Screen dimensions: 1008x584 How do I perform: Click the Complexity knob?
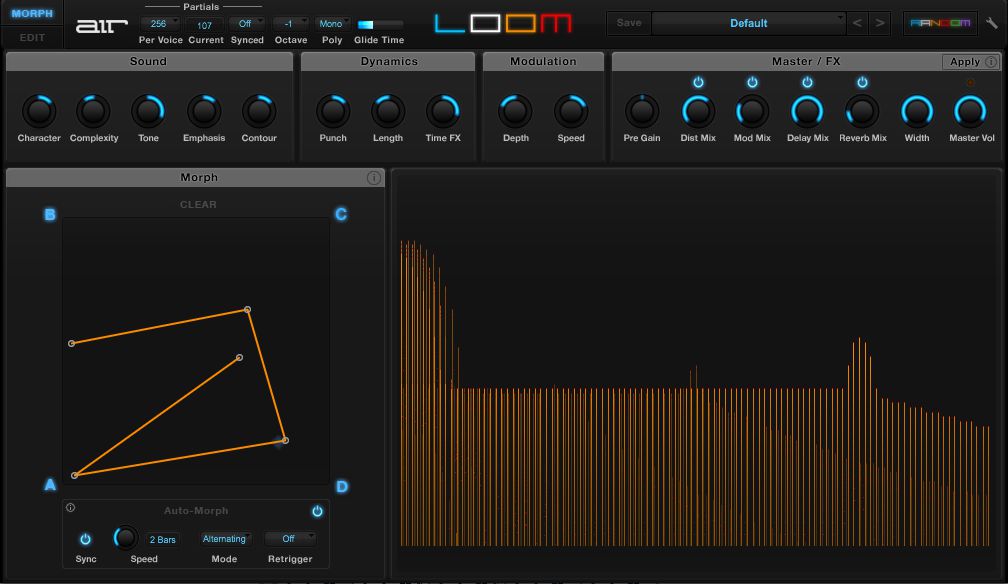(x=93, y=111)
